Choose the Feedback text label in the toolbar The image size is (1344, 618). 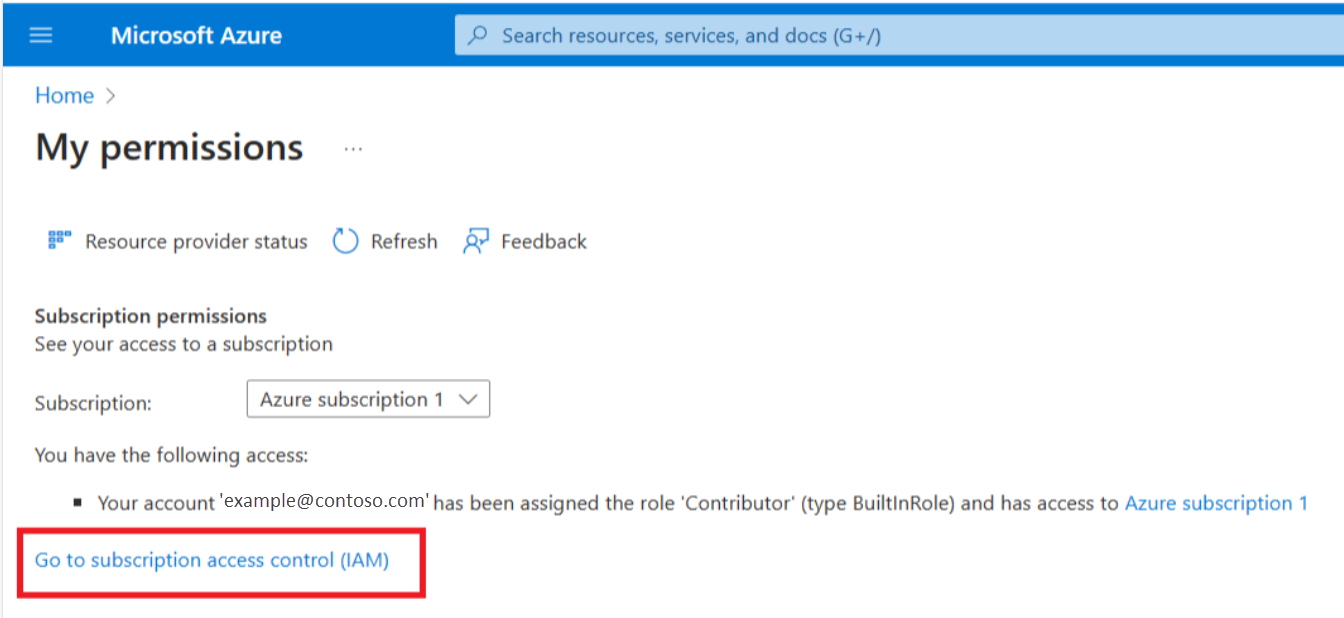[543, 241]
